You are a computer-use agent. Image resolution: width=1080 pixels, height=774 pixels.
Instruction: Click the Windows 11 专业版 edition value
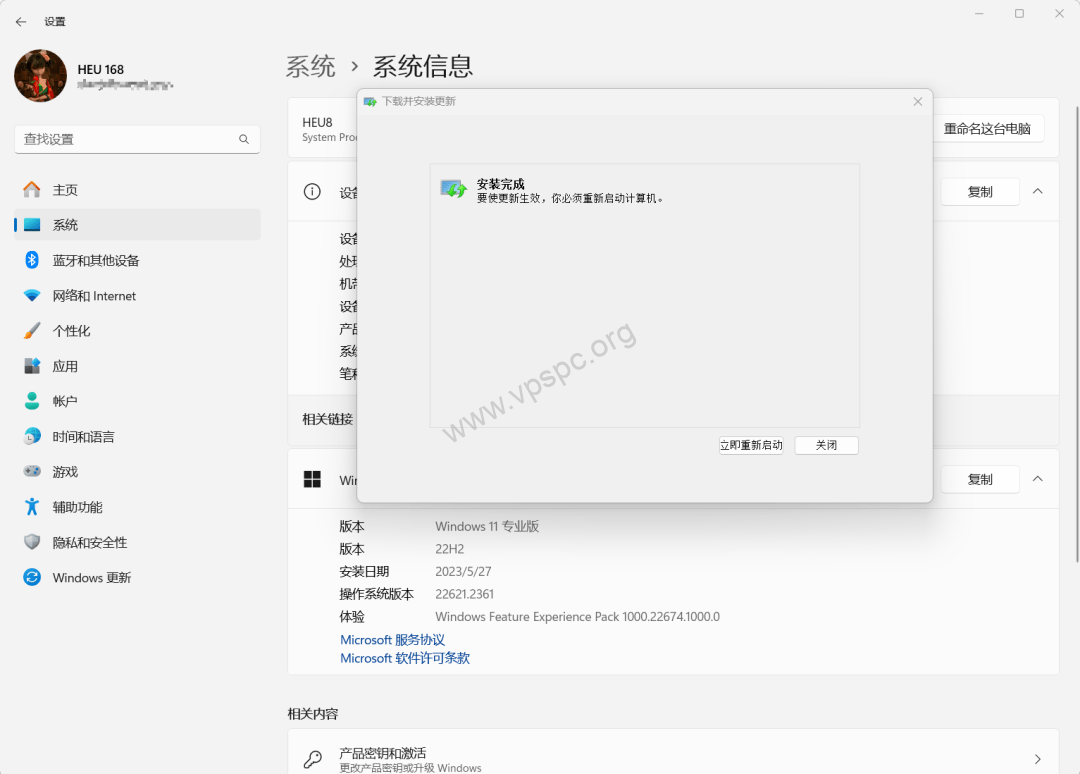coord(487,527)
